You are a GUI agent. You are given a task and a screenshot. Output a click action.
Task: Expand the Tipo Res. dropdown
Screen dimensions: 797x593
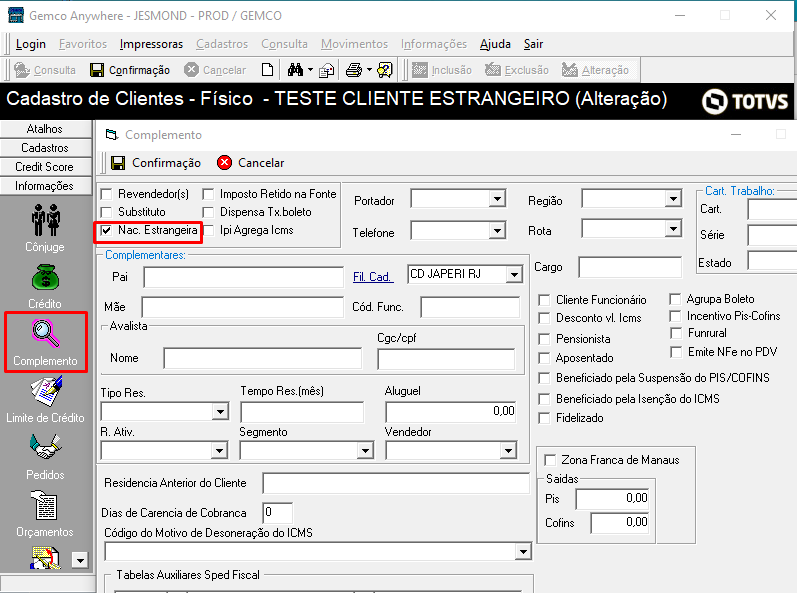(220, 411)
